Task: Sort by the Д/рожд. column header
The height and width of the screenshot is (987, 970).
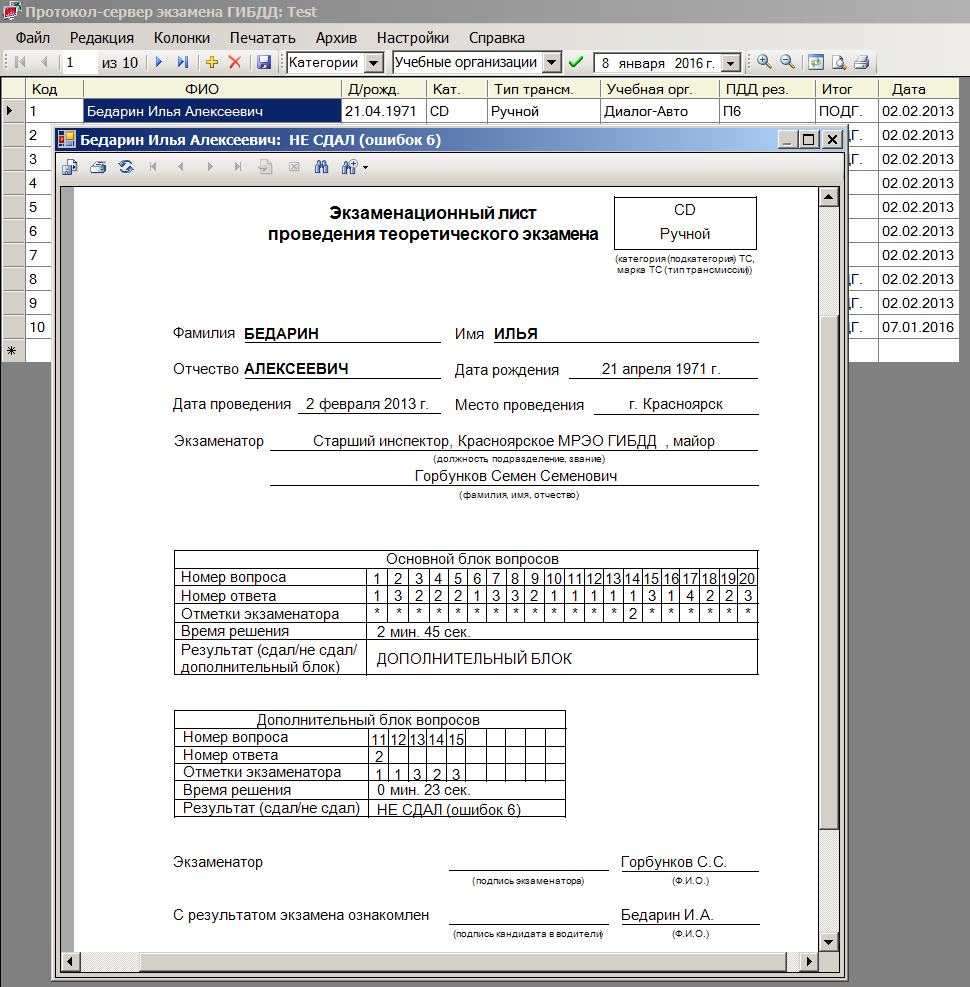Action: tap(384, 89)
